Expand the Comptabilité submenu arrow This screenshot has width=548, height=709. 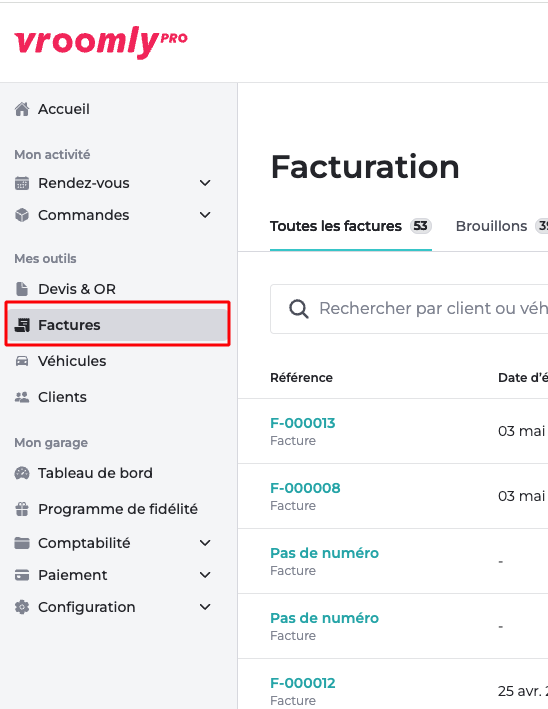(x=205, y=543)
